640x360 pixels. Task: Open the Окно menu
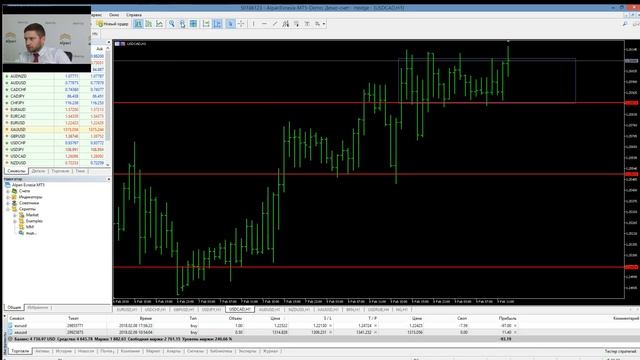(114, 15)
